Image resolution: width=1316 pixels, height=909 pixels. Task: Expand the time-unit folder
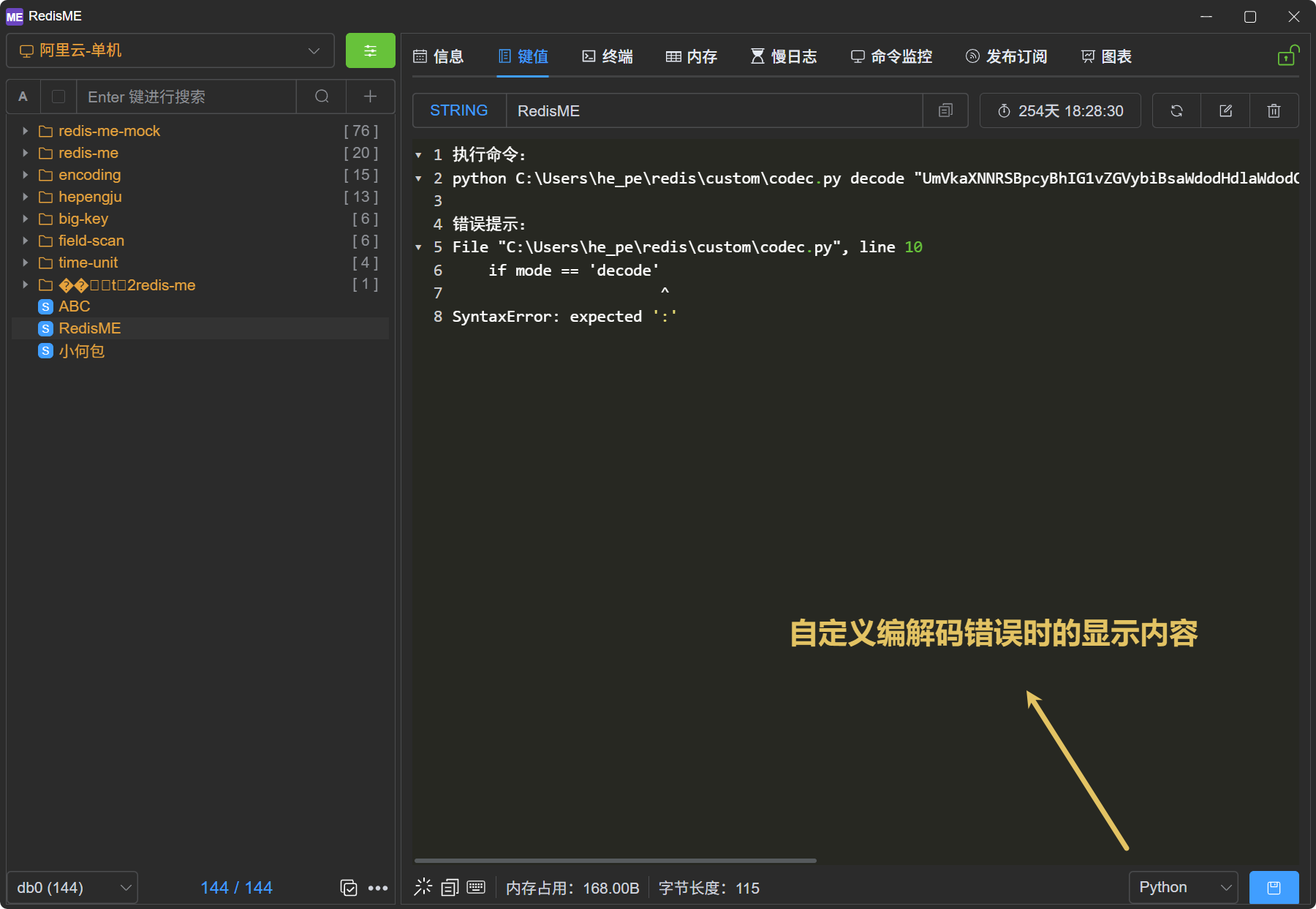pos(25,263)
